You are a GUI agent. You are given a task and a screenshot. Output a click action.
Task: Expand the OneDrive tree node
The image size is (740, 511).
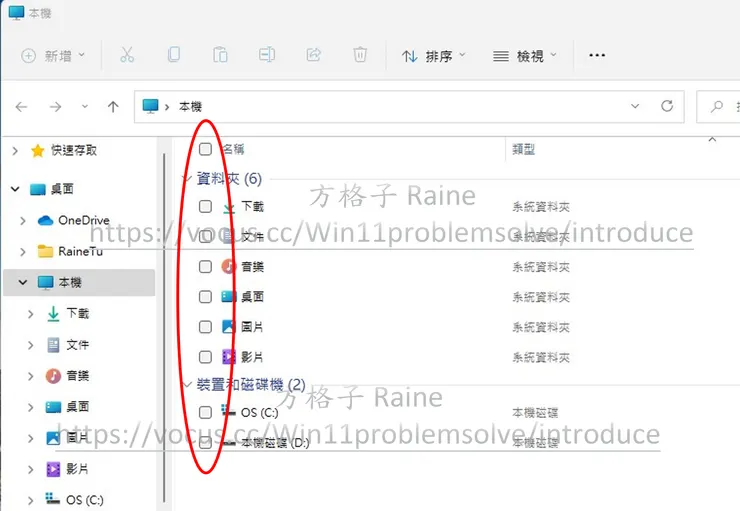(23, 220)
